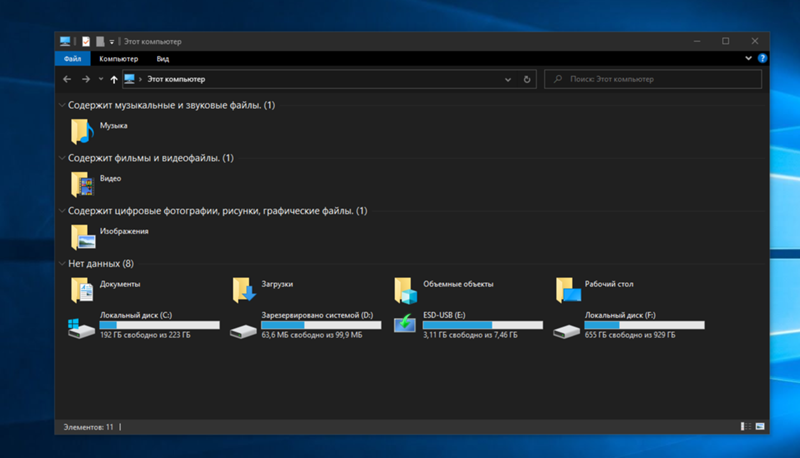Collapse the цифровые фотографии group
800x458 pixels.
pyautogui.click(x=62, y=211)
